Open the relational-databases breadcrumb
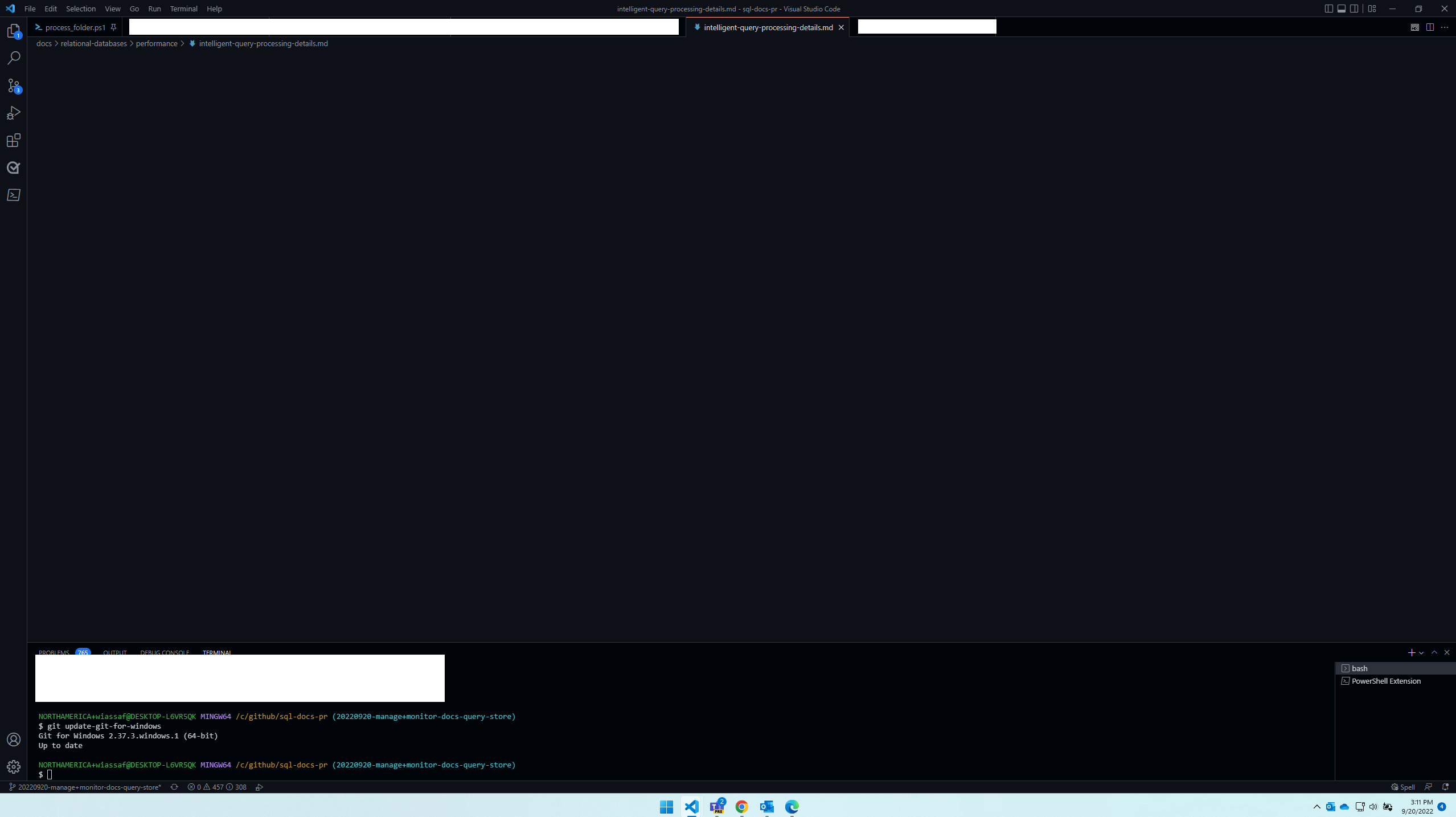1456x817 pixels. (93, 43)
